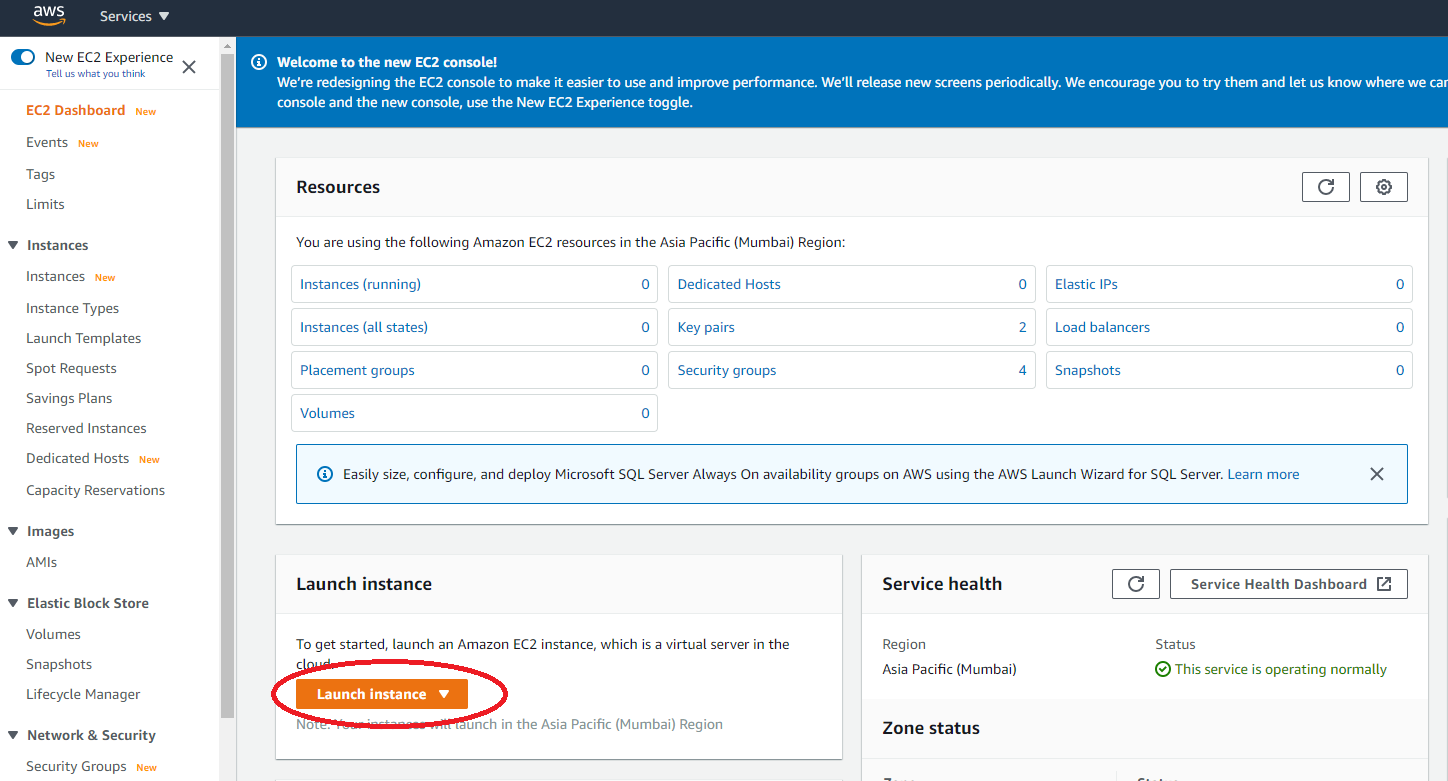Open AMIs in sidebar
This screenshot has height=781, width=1448.
(x=41, y=562)
